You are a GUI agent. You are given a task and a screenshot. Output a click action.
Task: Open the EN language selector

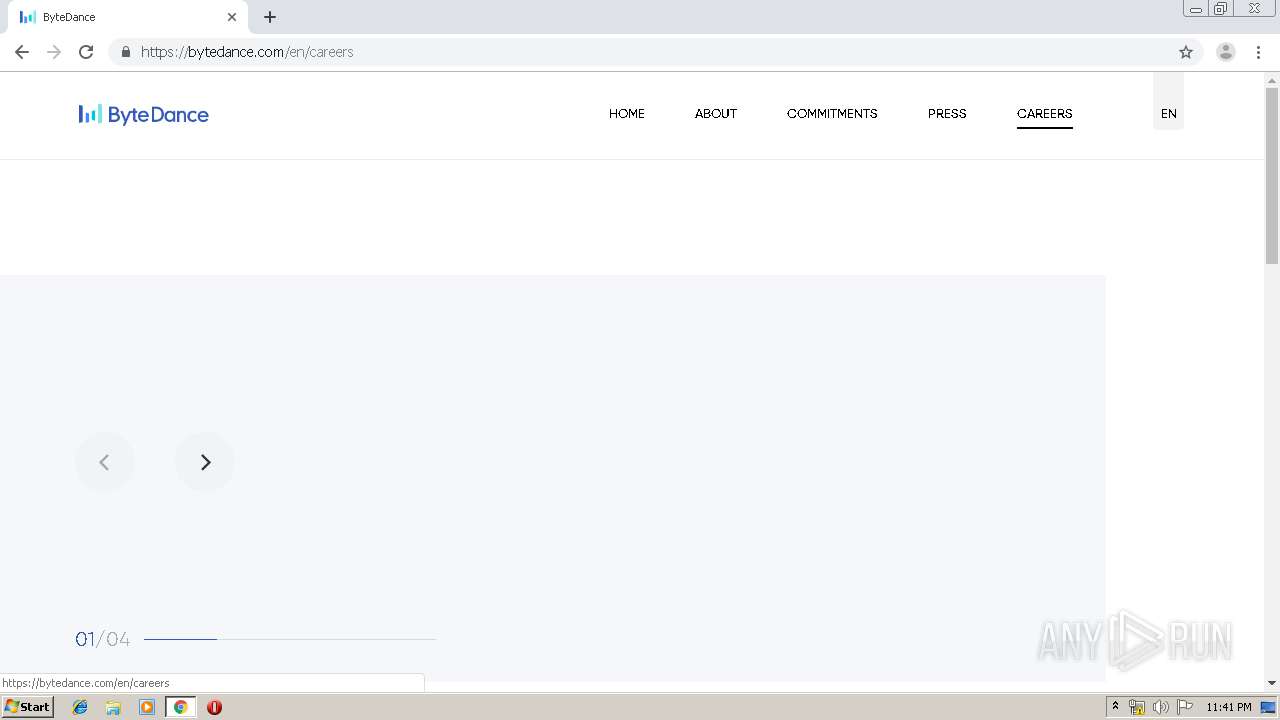(x=1168, y=114)
